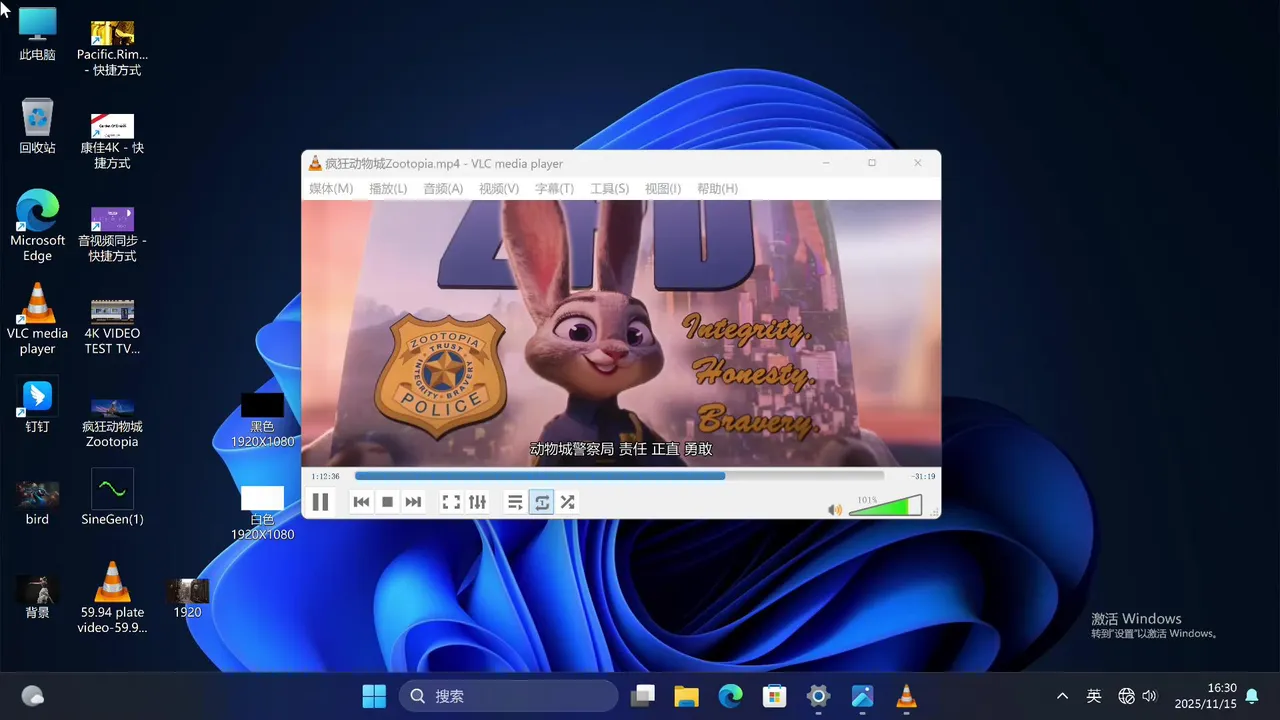Click the video display area in VLC
The height and width of the screenshot is (720, 1280).
coord(621,333)
